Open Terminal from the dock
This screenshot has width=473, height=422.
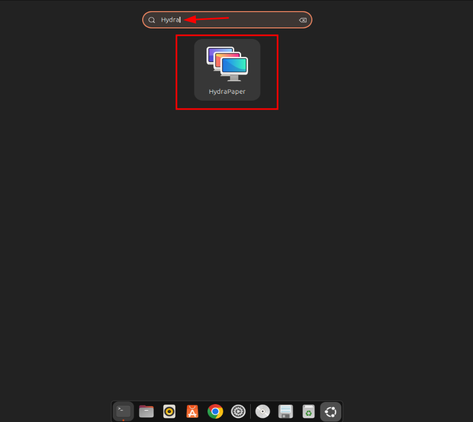click(x=123, y=411)
